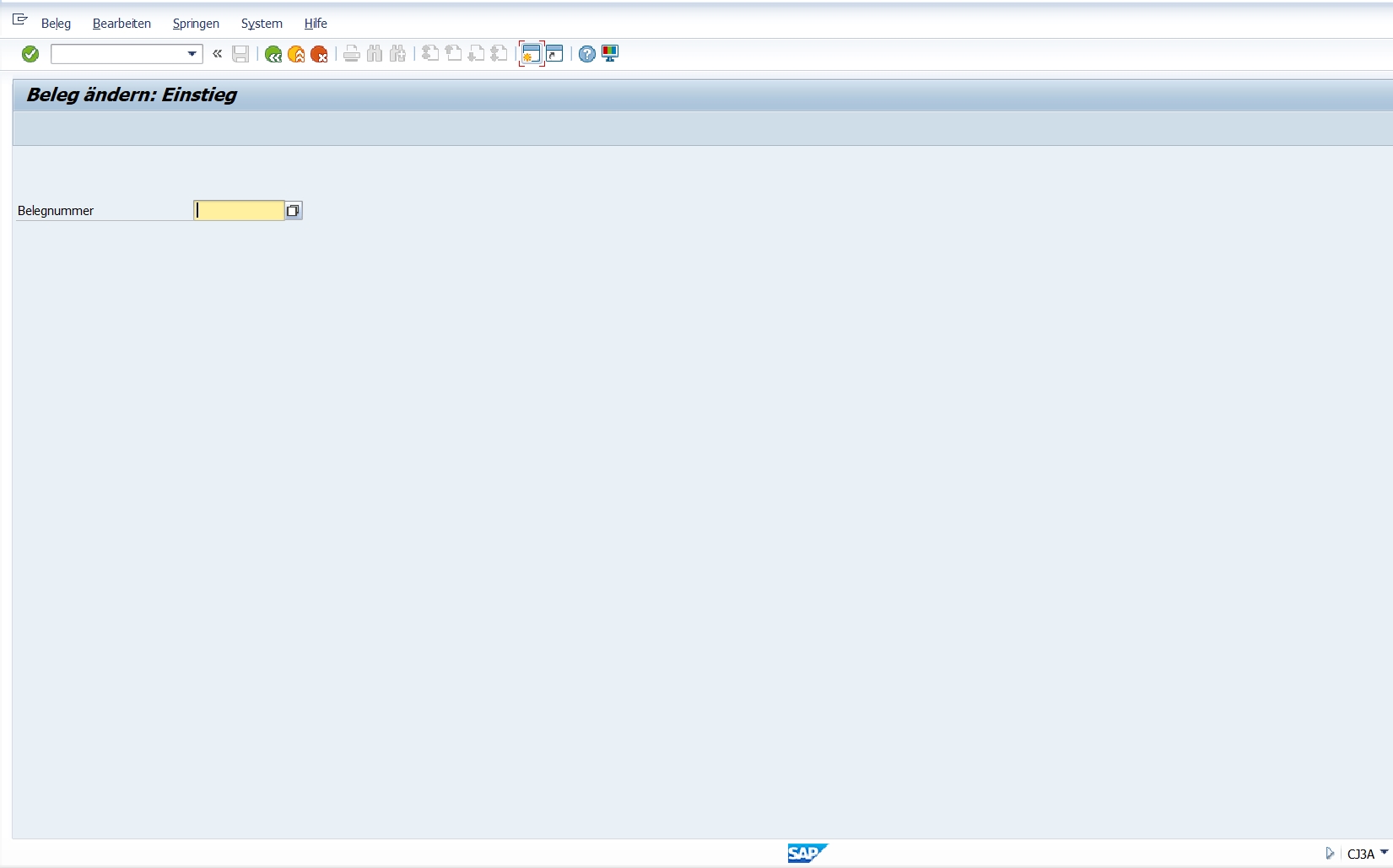Open the Belegnummer search help button
This screenshot has height=868, width=1393.
click(293, 210)
